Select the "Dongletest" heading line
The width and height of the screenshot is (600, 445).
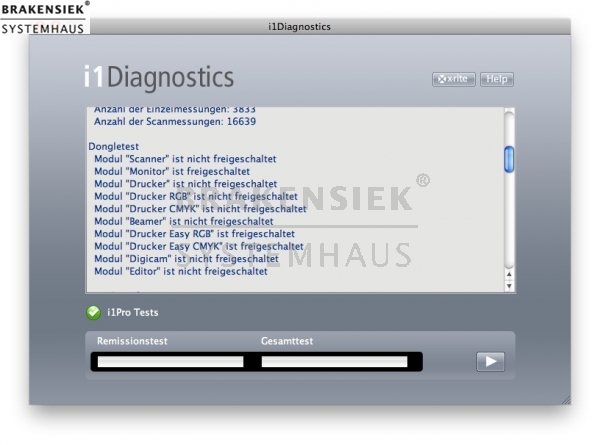[114, 147]
